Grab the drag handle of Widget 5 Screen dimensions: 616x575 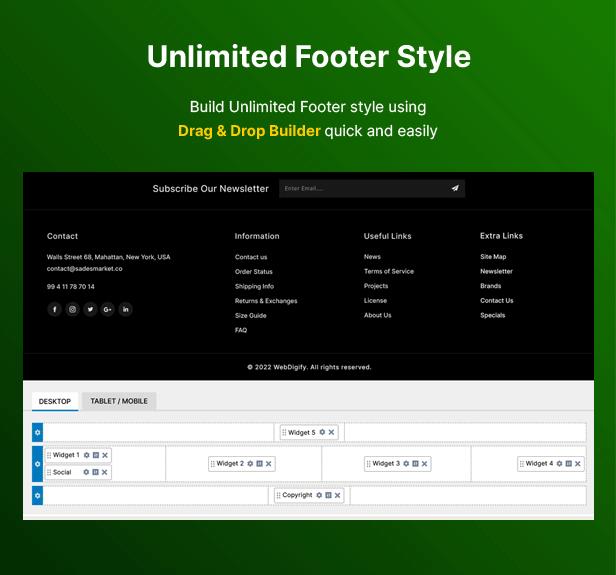284,432
